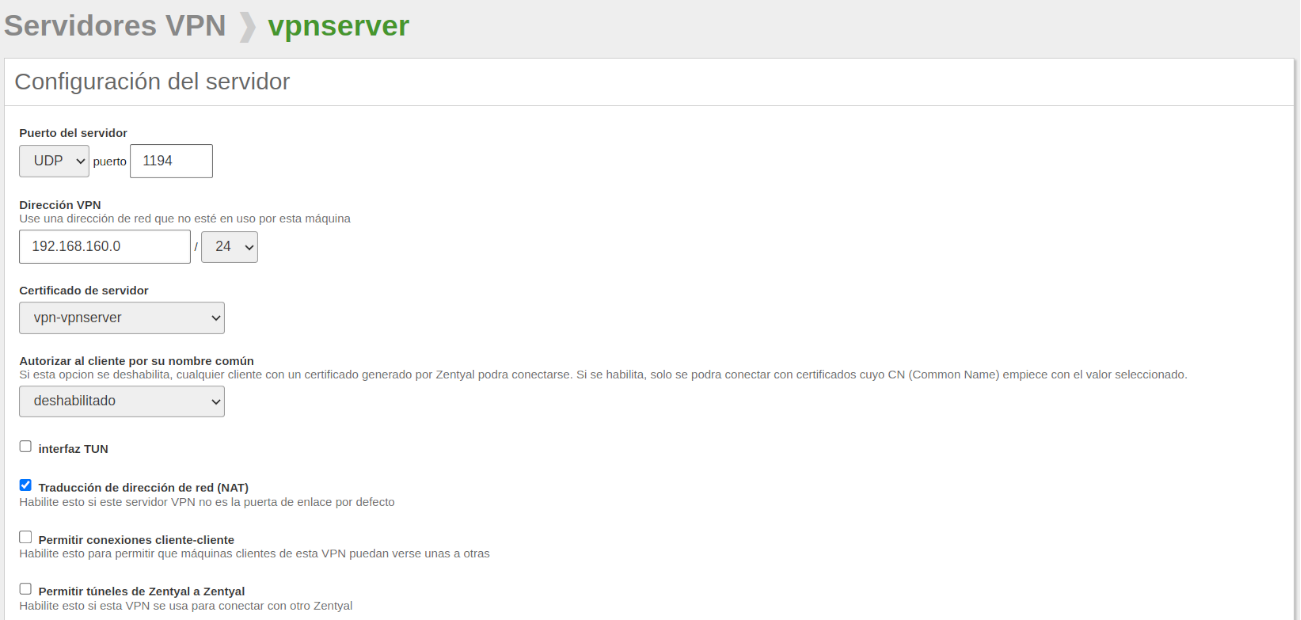Click the Configuración del servidor heading
This screenshot has height=620, width=1301.
(152, 82)
